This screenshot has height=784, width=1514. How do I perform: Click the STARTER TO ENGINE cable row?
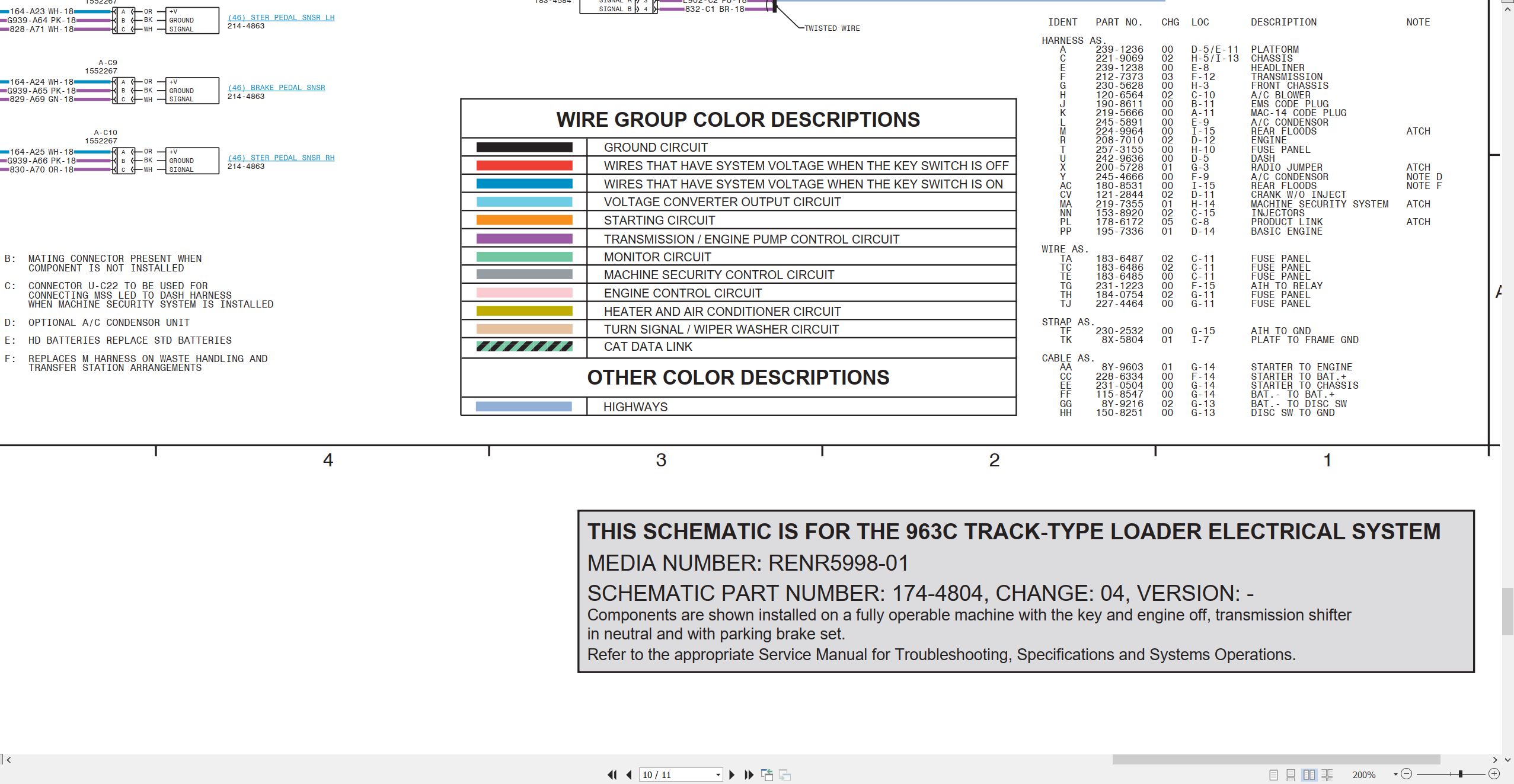point(1206,367)
